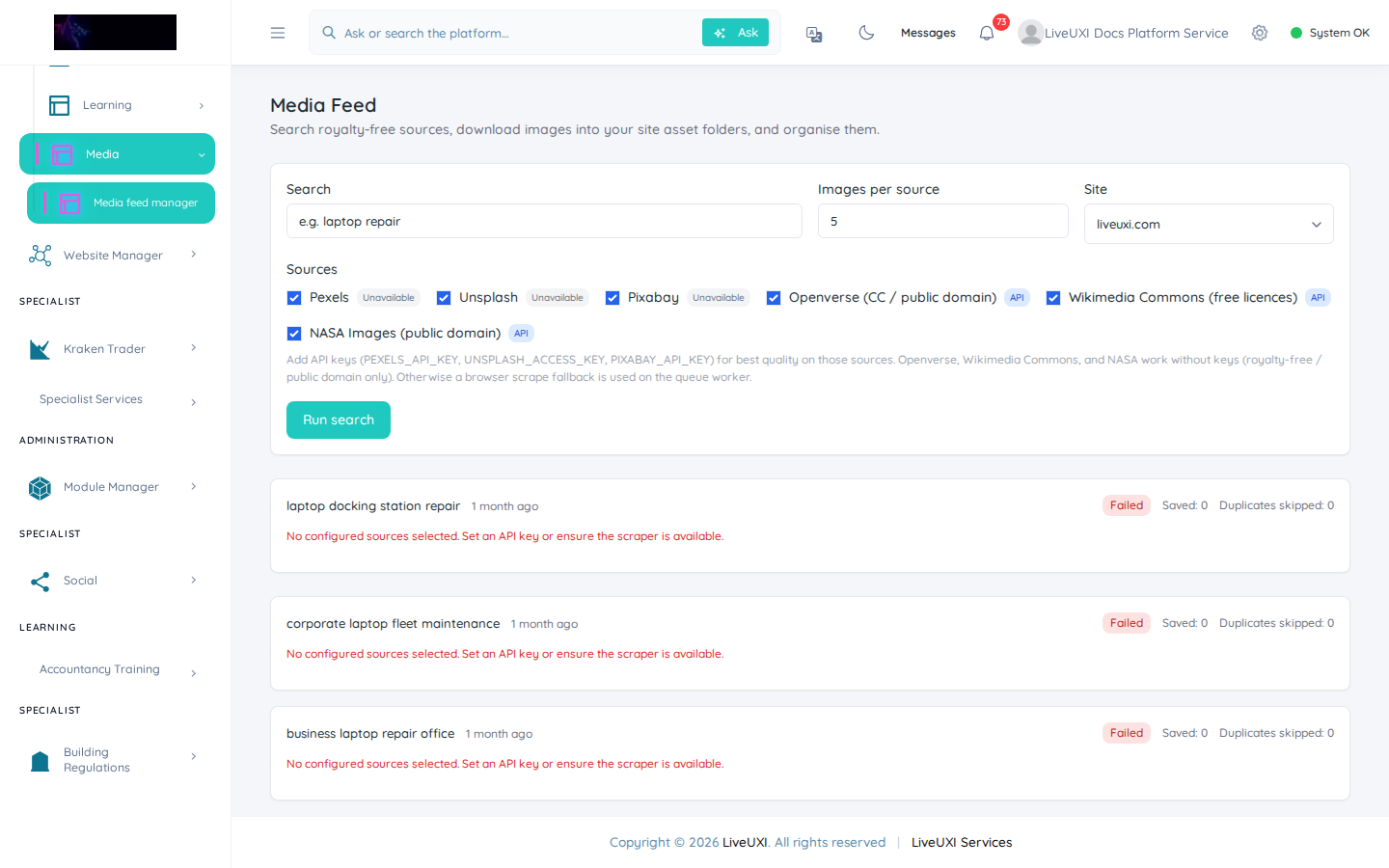Click the Run search button
This screenshot has width=1389, height=868.
339,420
